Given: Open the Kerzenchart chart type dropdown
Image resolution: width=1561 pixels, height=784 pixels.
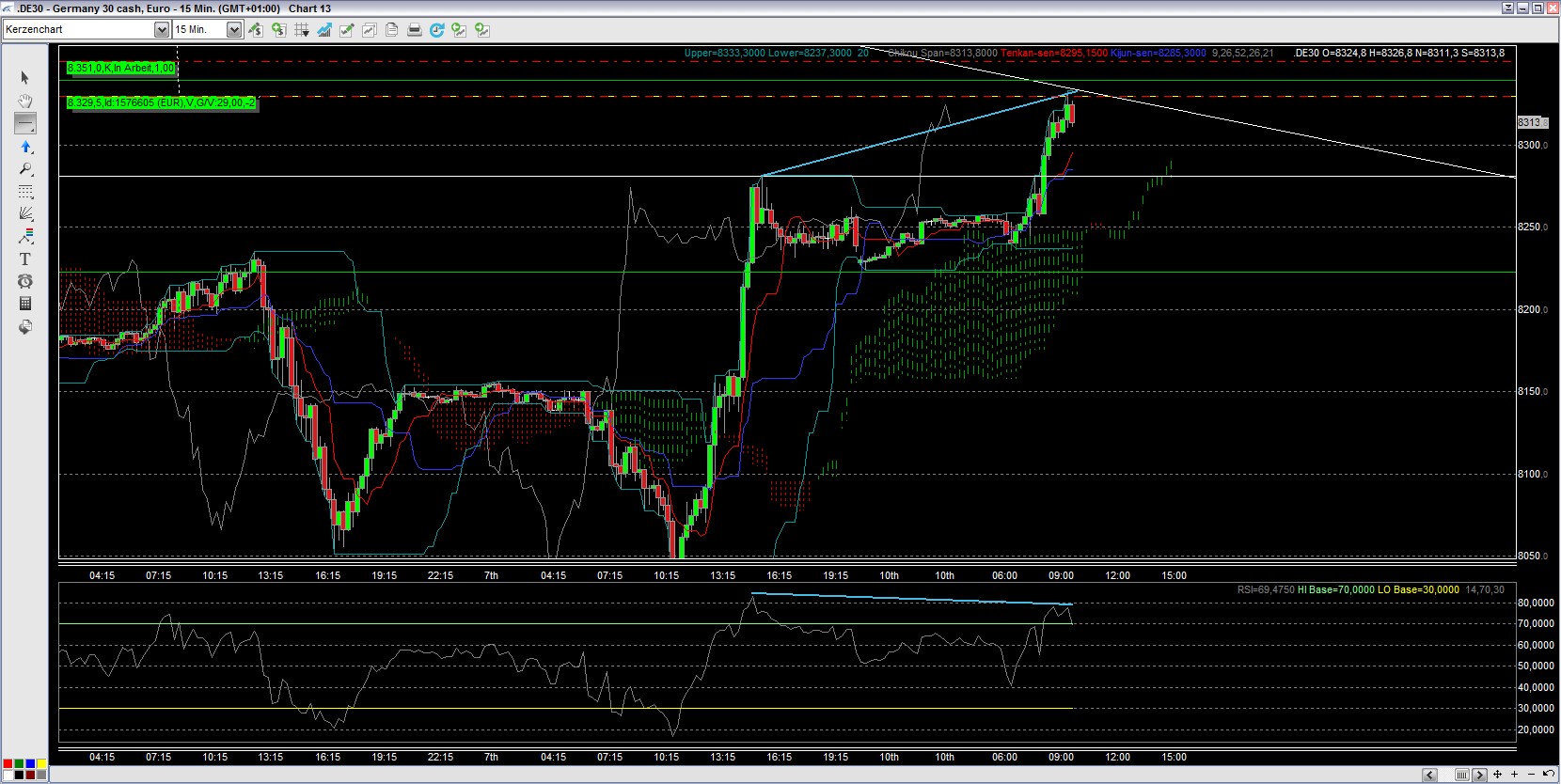Looking at the screenshot, I should point(161,30).
